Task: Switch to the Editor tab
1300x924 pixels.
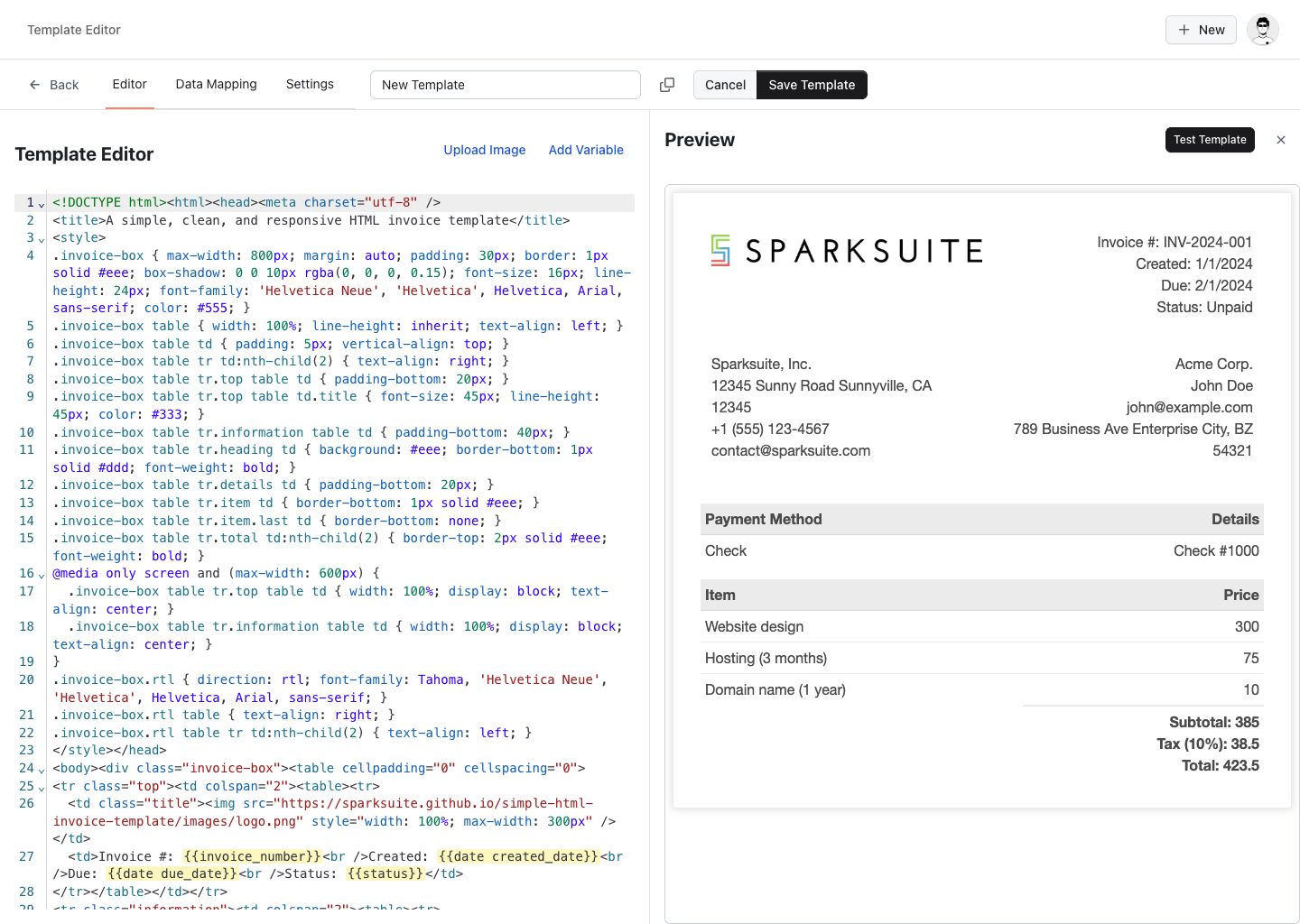Action: (x=129, y=84)
